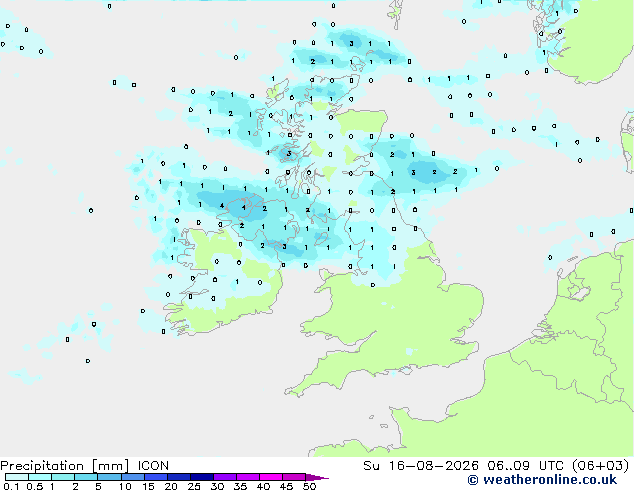The height and width of the screenshot is (490, 634).
Task: Click the 20–25 mm legend color swatch
Action: (178, 477)
